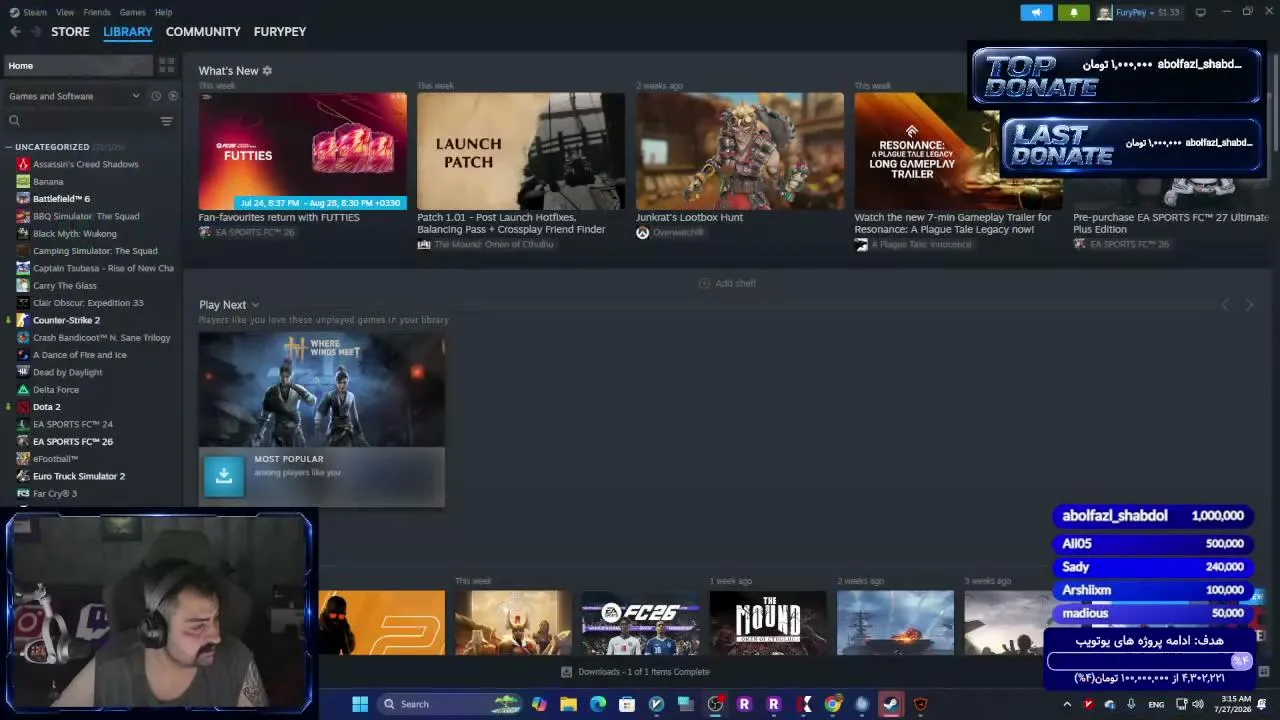Open Downloads status at bottom

tap(635, 672)
